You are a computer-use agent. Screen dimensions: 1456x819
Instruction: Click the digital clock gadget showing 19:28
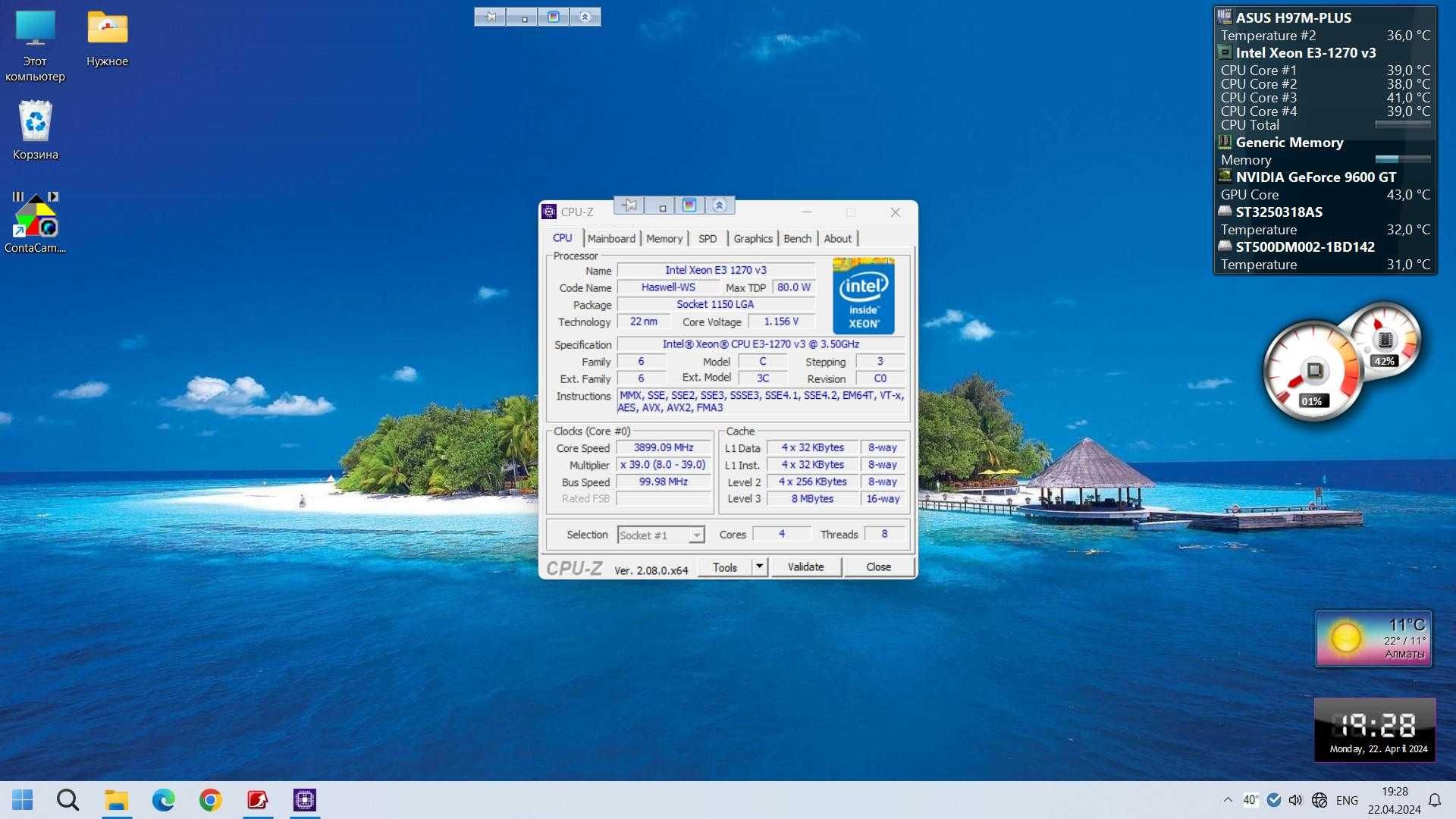[x=1375, y=730]
